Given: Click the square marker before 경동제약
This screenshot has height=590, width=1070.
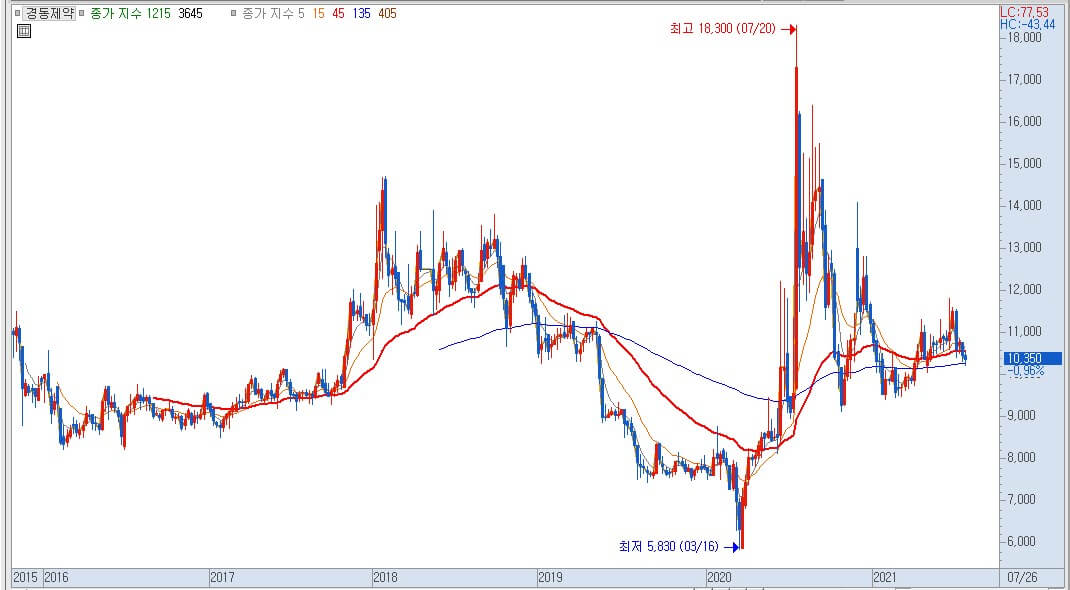Looking at the screenshot, I should coord(18,14).
